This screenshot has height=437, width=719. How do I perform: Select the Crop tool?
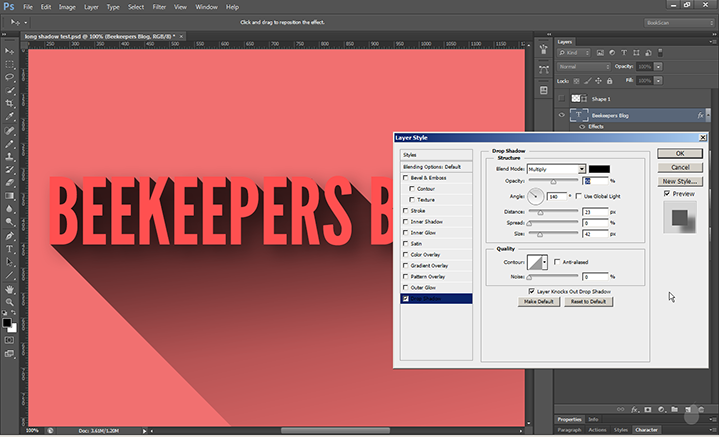click(9, 103)
